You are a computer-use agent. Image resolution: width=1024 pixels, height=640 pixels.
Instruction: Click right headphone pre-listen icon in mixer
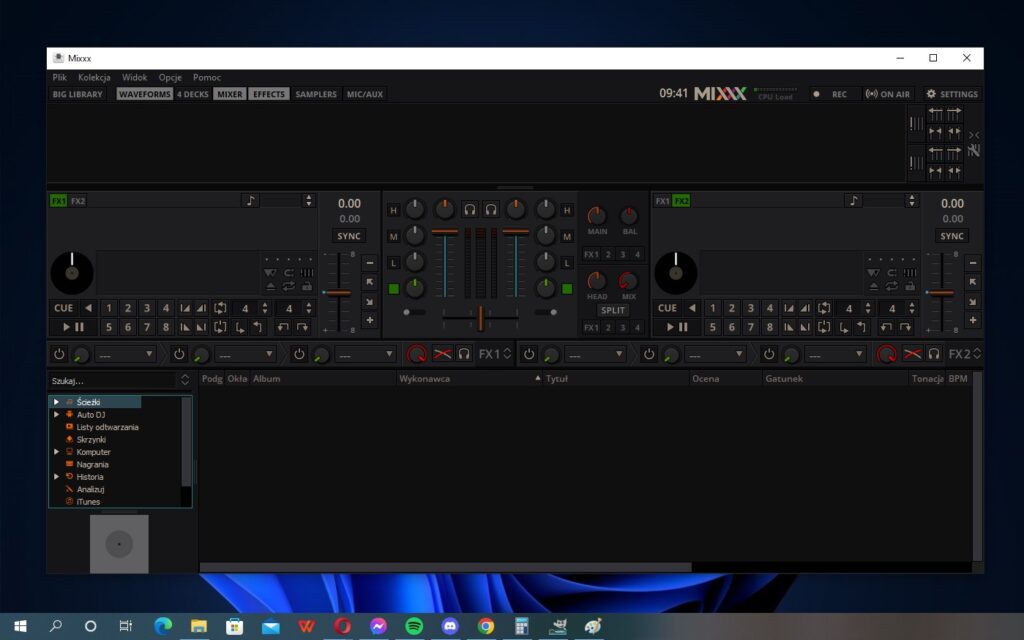click(491, 210)
